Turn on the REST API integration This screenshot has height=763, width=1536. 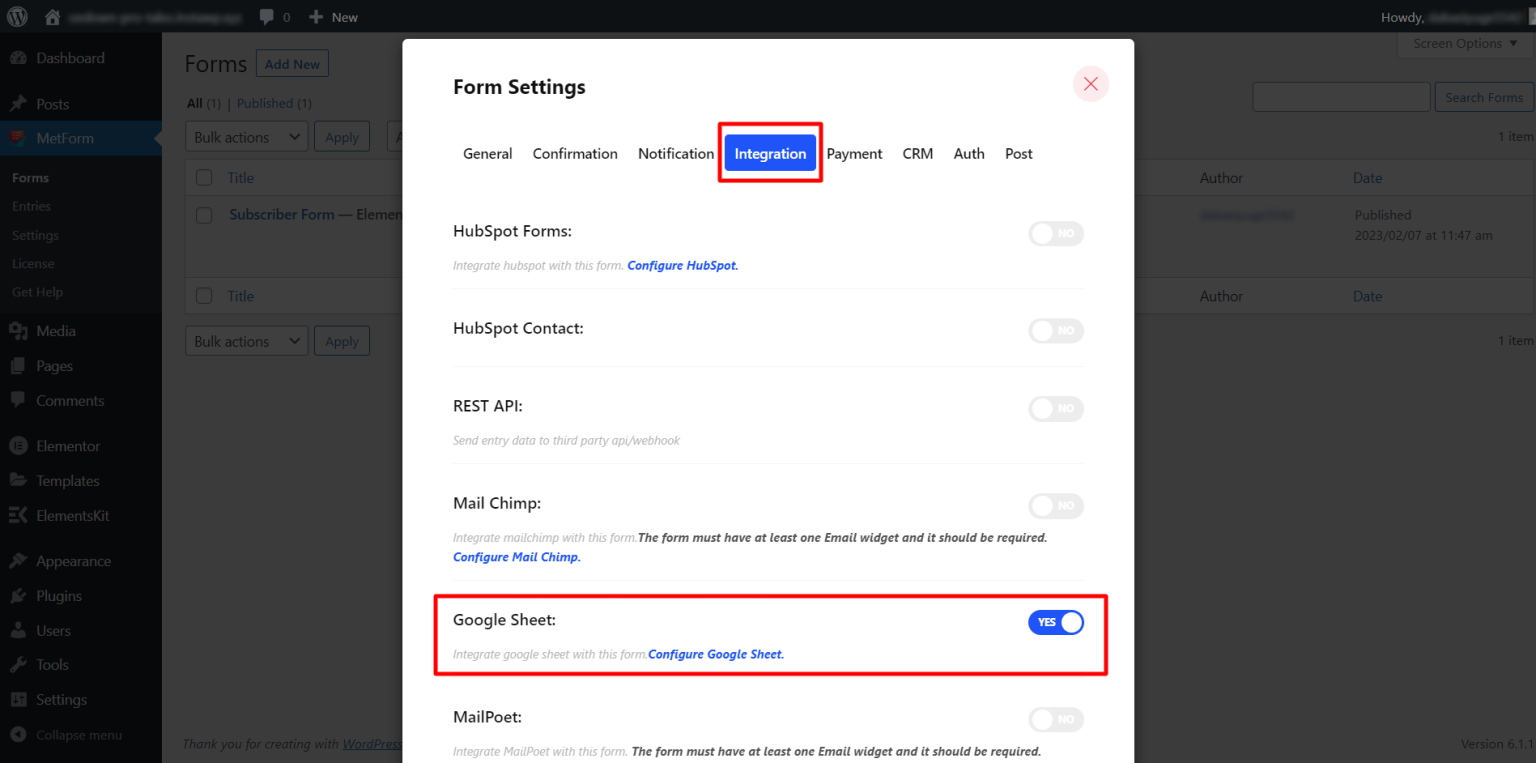coord(1056,409)
